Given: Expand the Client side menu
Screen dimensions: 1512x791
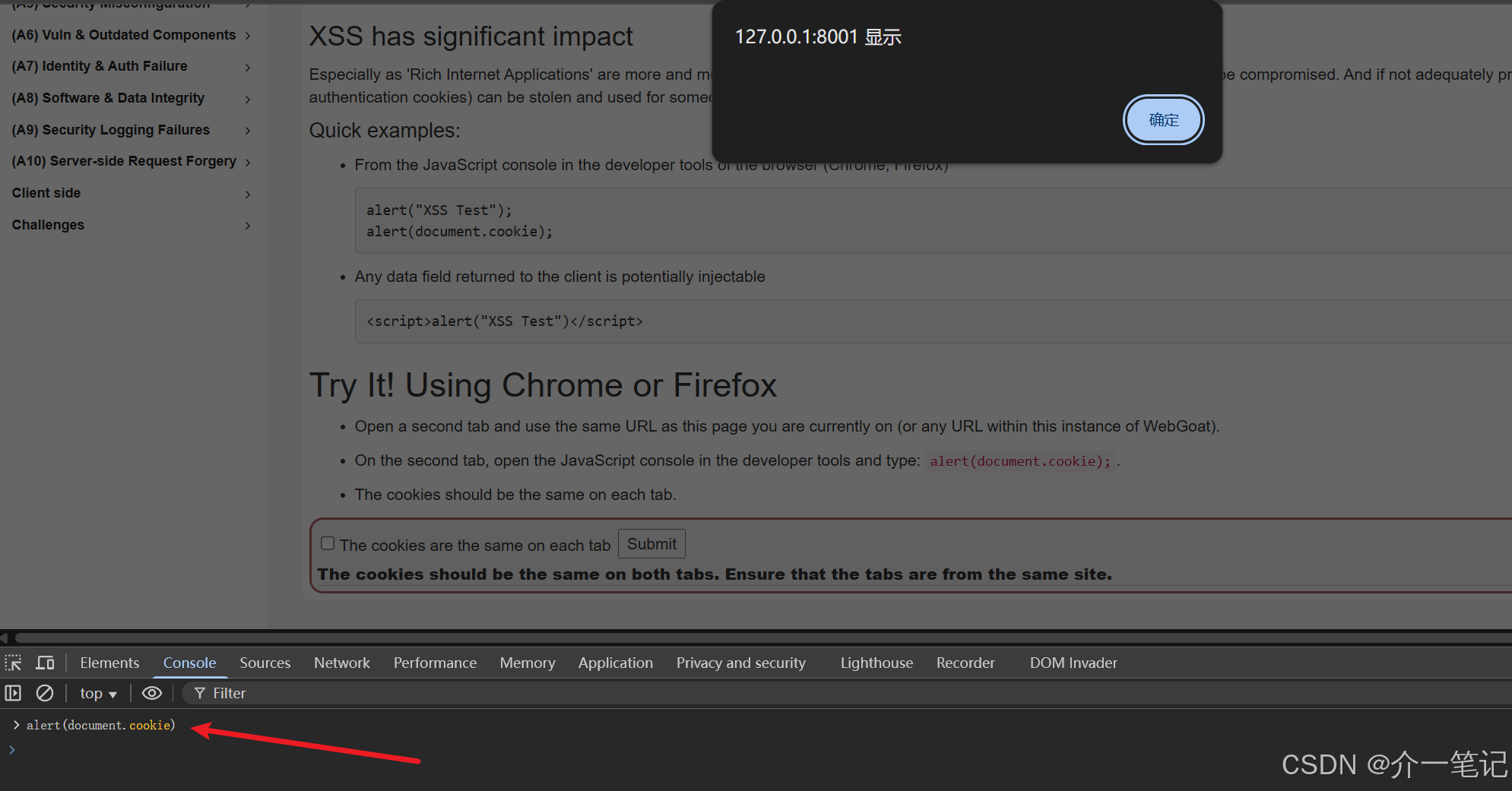Looking at the screenshot, I should 132,193.
